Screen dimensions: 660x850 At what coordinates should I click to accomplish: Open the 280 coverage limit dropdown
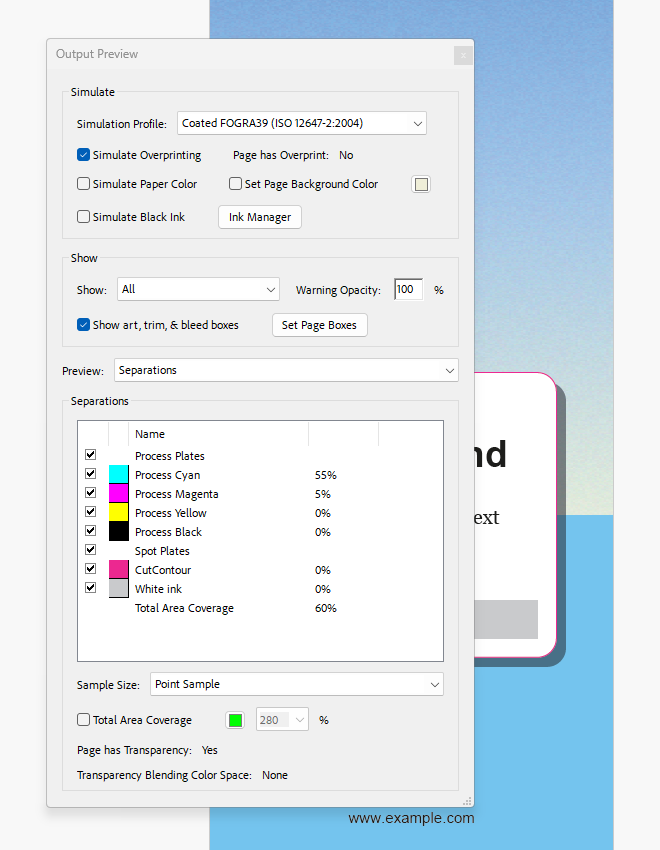click(x=282, y=720)
